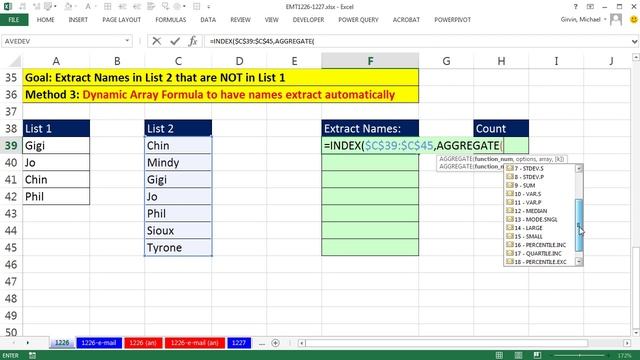640x360 pixels.
Task: Open the DEVELOPER ribbon tab
Action: point(308,20)
